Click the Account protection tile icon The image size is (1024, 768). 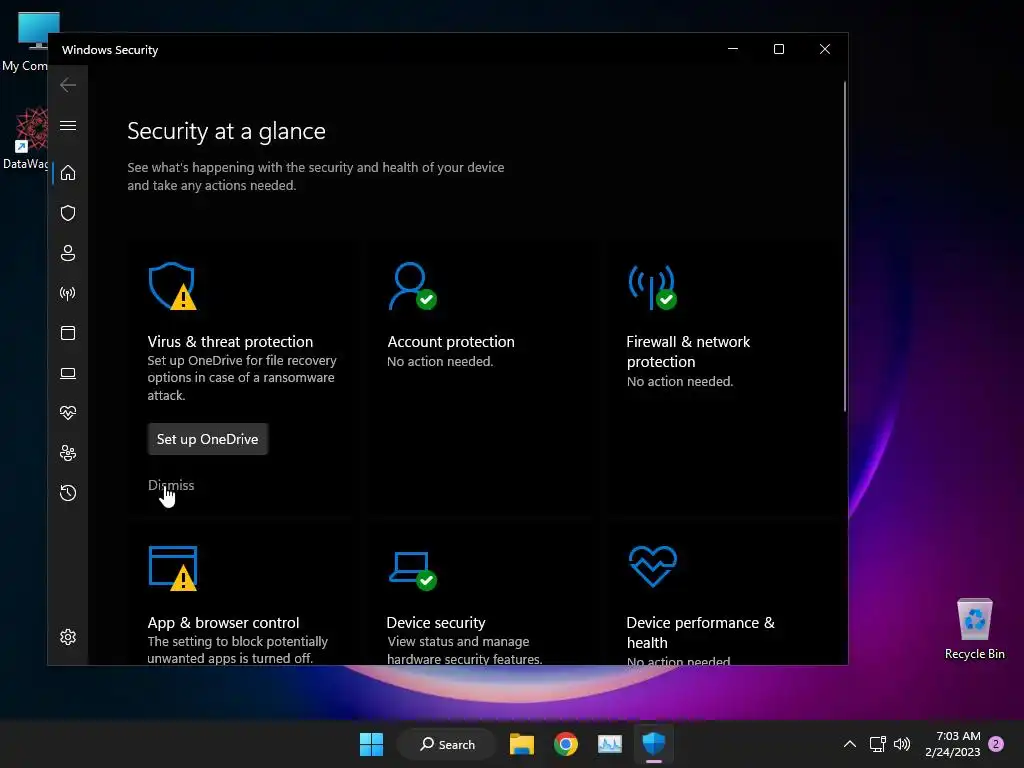(412, 286)
